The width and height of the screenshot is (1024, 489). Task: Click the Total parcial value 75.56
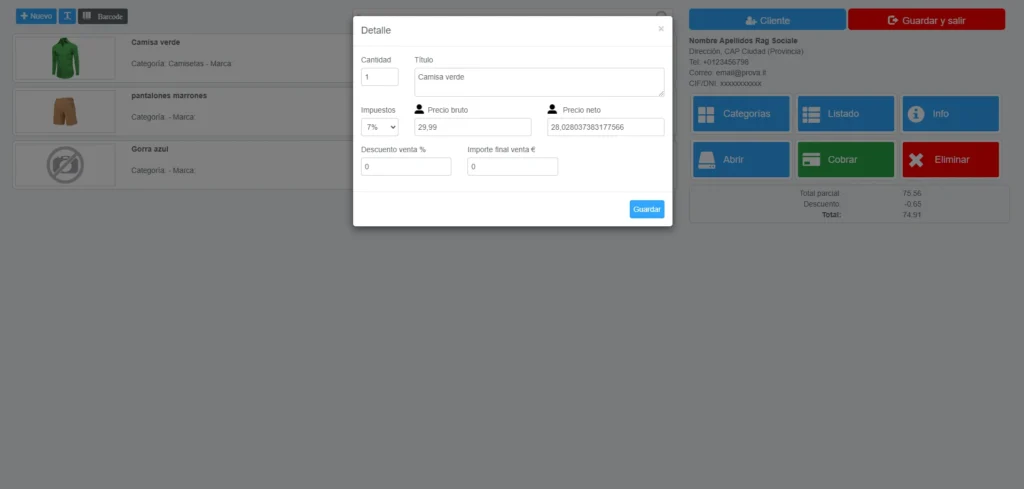[x=912, y=194]
